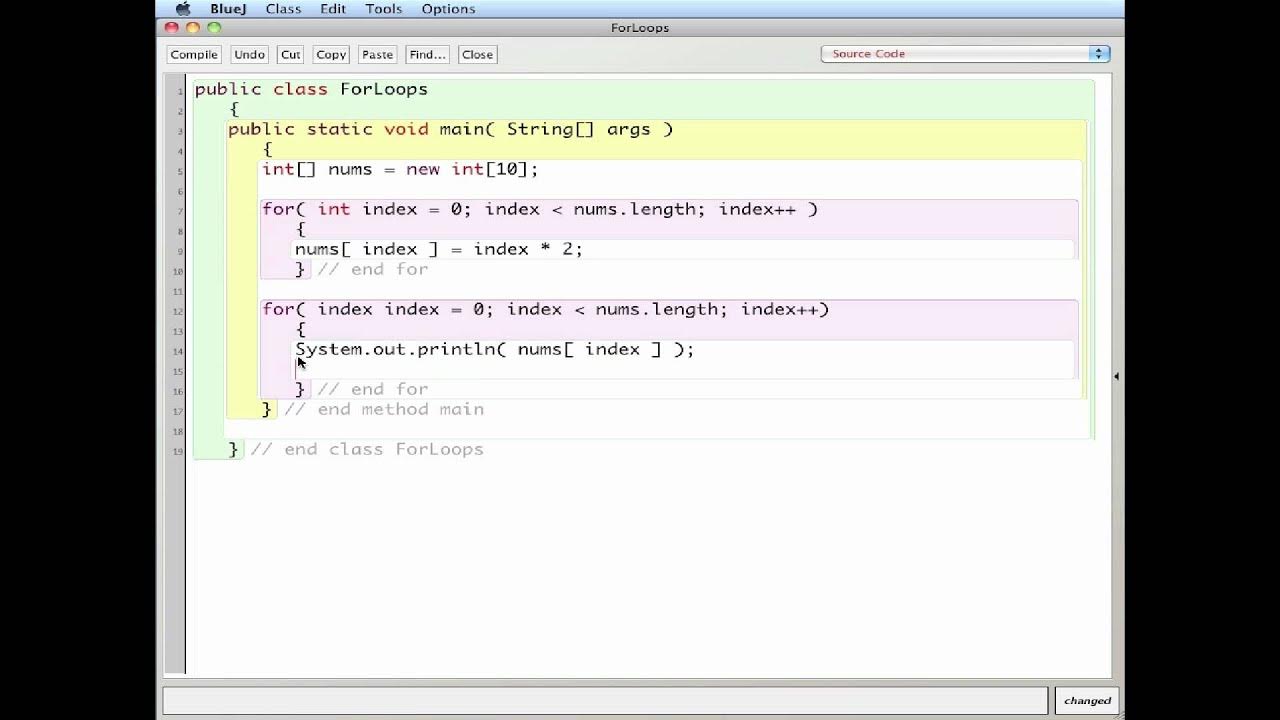Click the small arrow on right editor edge
This screenshot has width=1280, height=720.
coord(1116,376)
